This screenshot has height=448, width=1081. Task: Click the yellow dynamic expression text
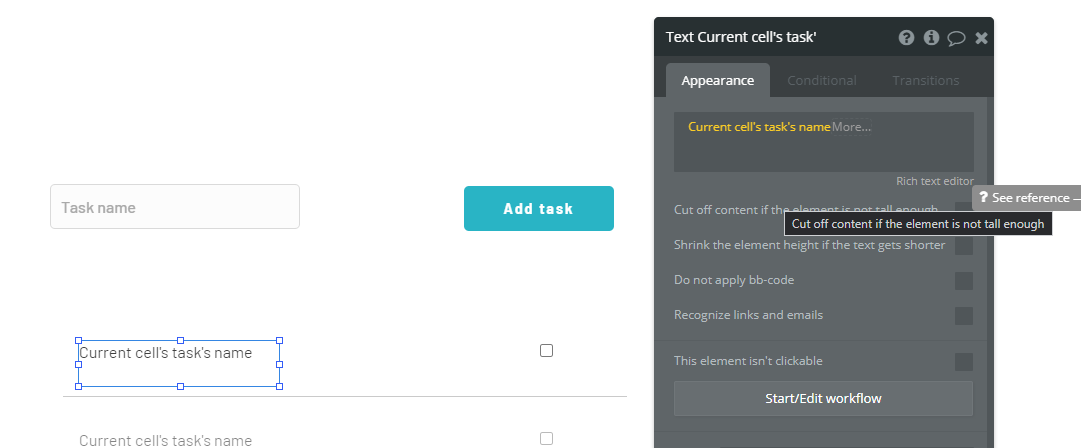[759, 127]
